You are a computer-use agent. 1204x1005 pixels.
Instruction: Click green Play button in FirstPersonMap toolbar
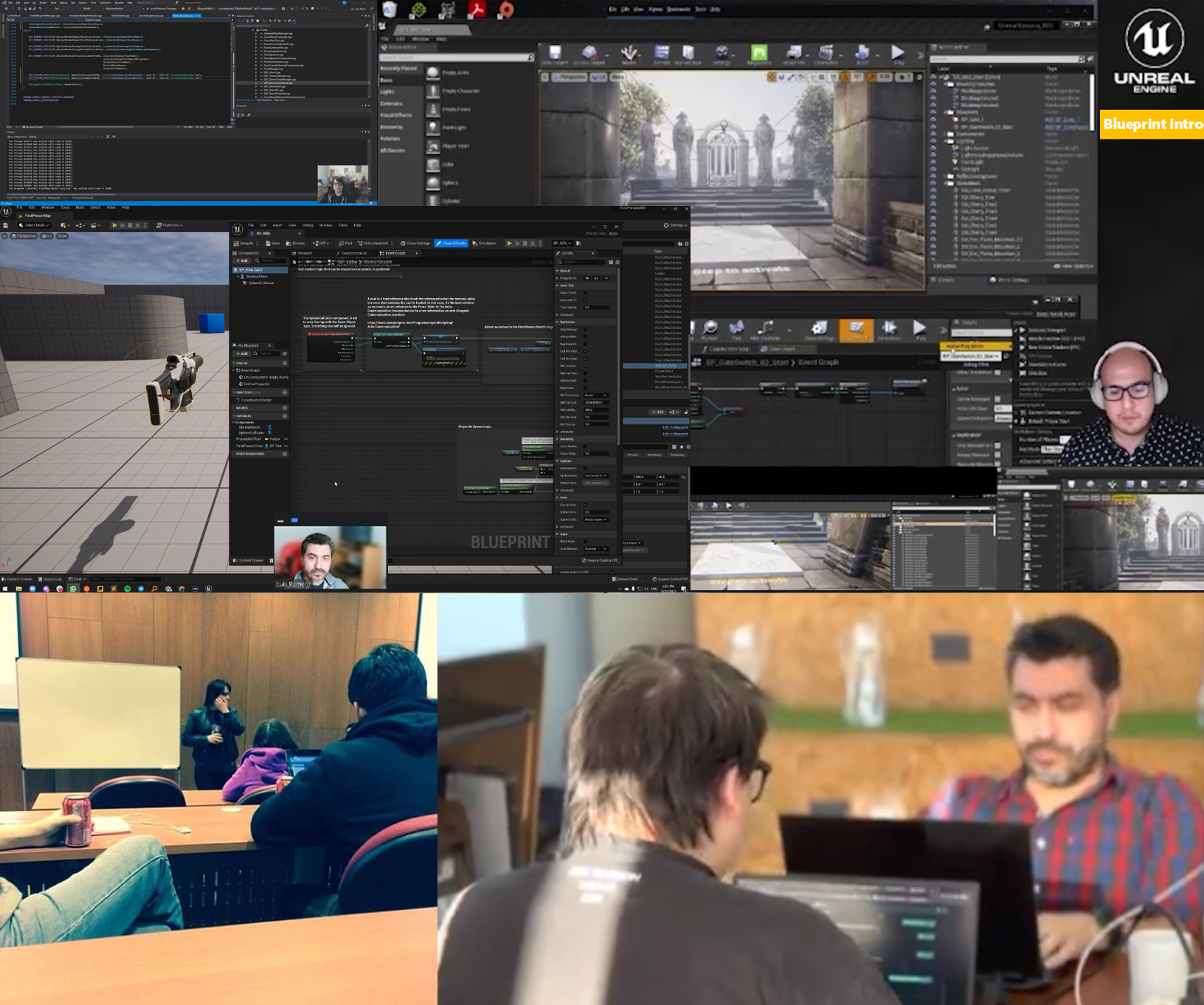click(114, 226)
